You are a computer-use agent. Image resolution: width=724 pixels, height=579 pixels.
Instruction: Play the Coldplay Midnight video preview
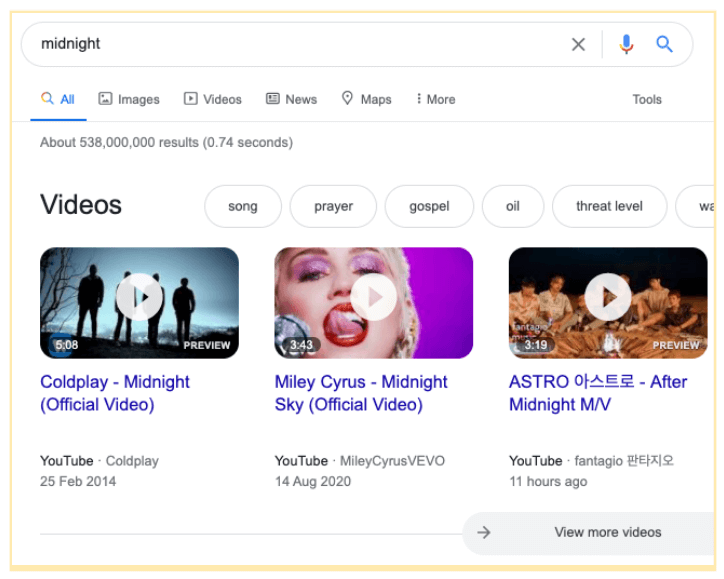coord(139,297)
